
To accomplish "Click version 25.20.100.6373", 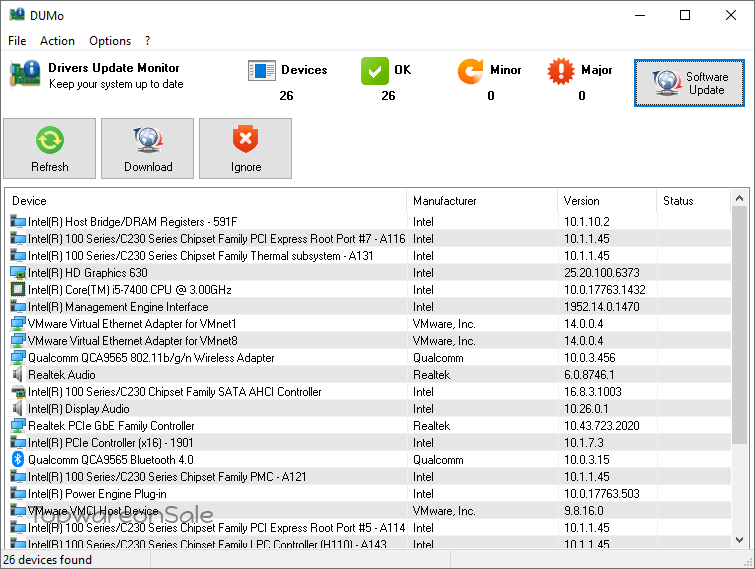I will [602, 272].
